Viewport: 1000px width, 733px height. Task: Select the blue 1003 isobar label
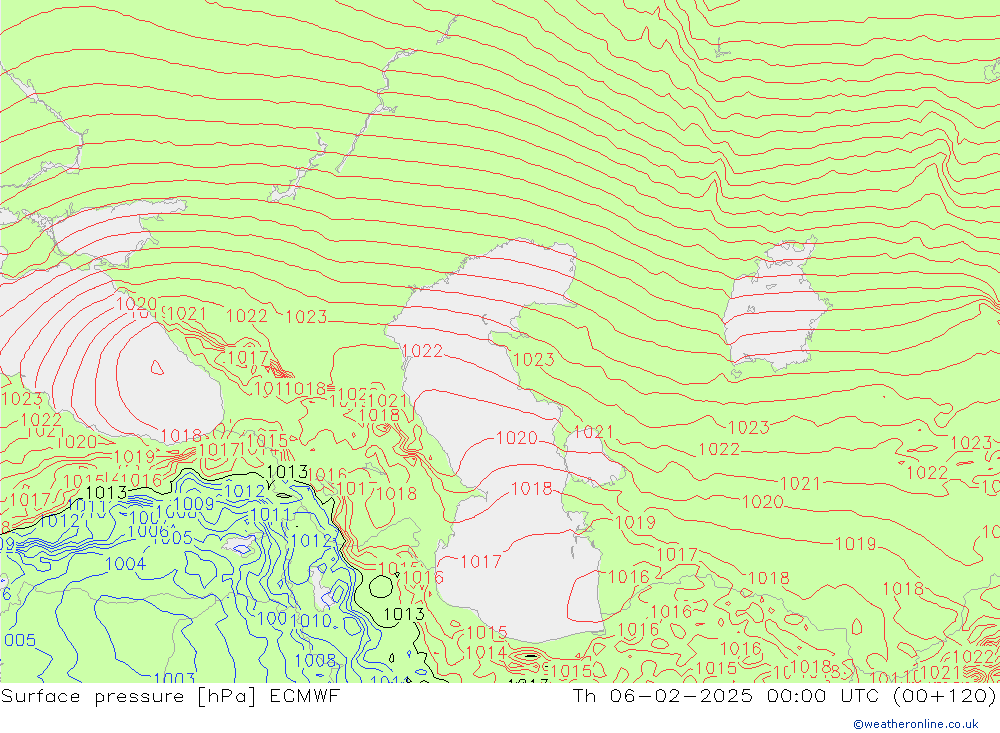point(174,677)
